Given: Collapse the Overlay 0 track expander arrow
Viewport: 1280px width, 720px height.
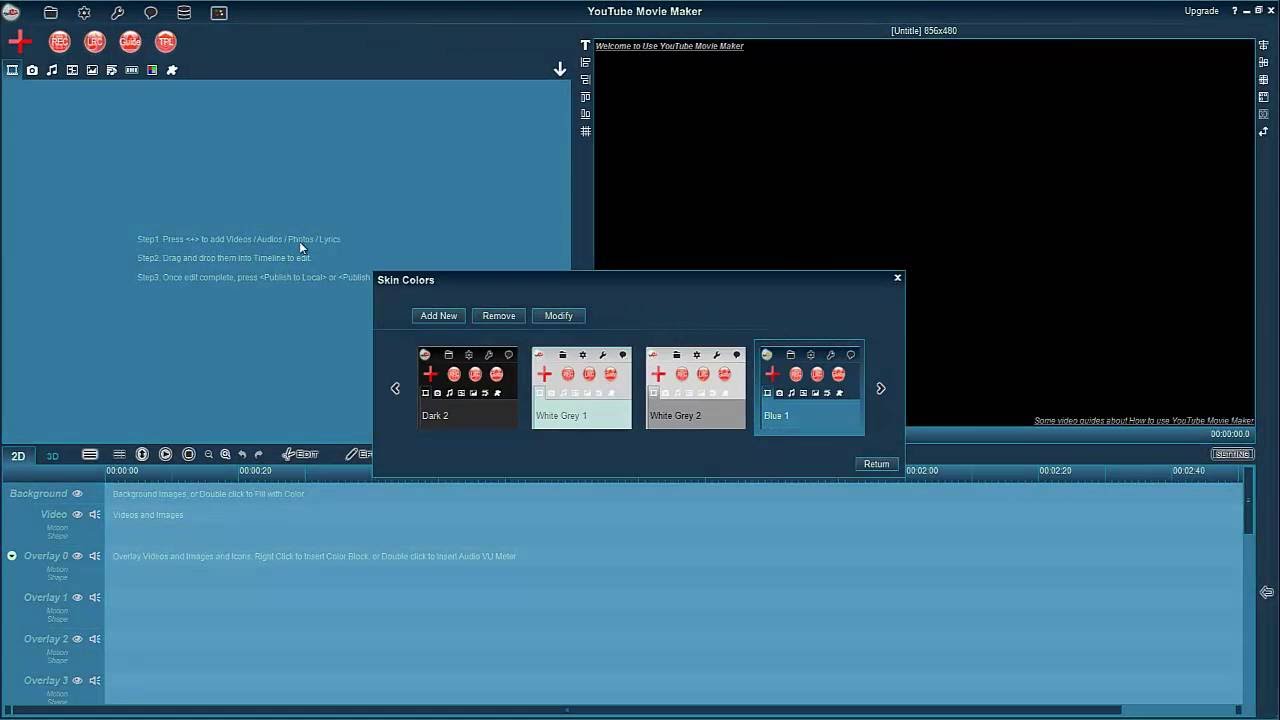Looking at the screenshot, I should click(12, 555).
